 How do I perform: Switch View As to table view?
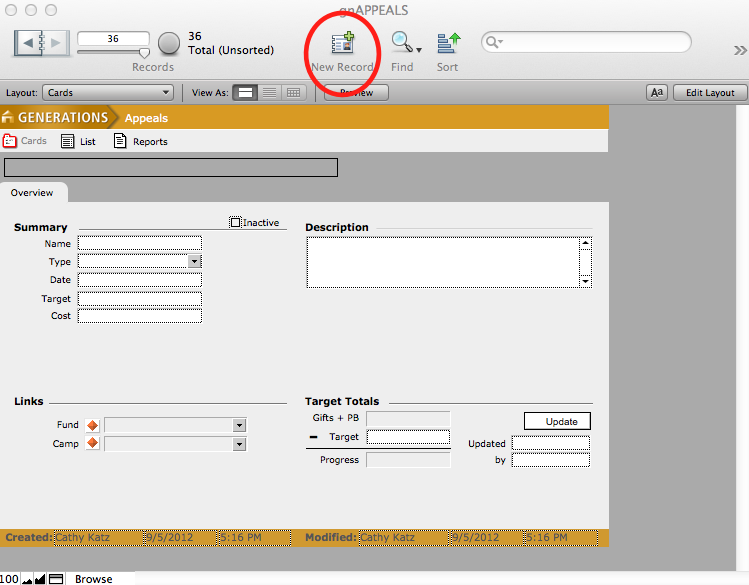pos(293,93)
